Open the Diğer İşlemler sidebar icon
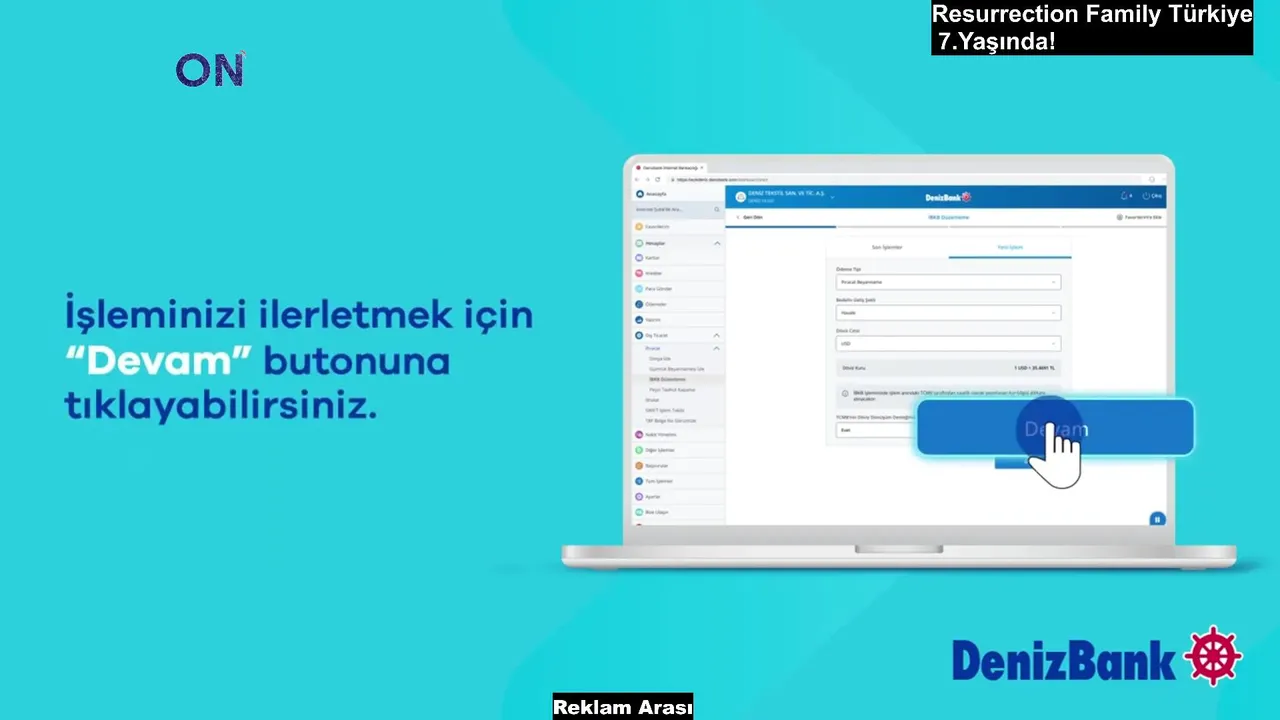Viewport: 1280px width, 720px height. 639,450
